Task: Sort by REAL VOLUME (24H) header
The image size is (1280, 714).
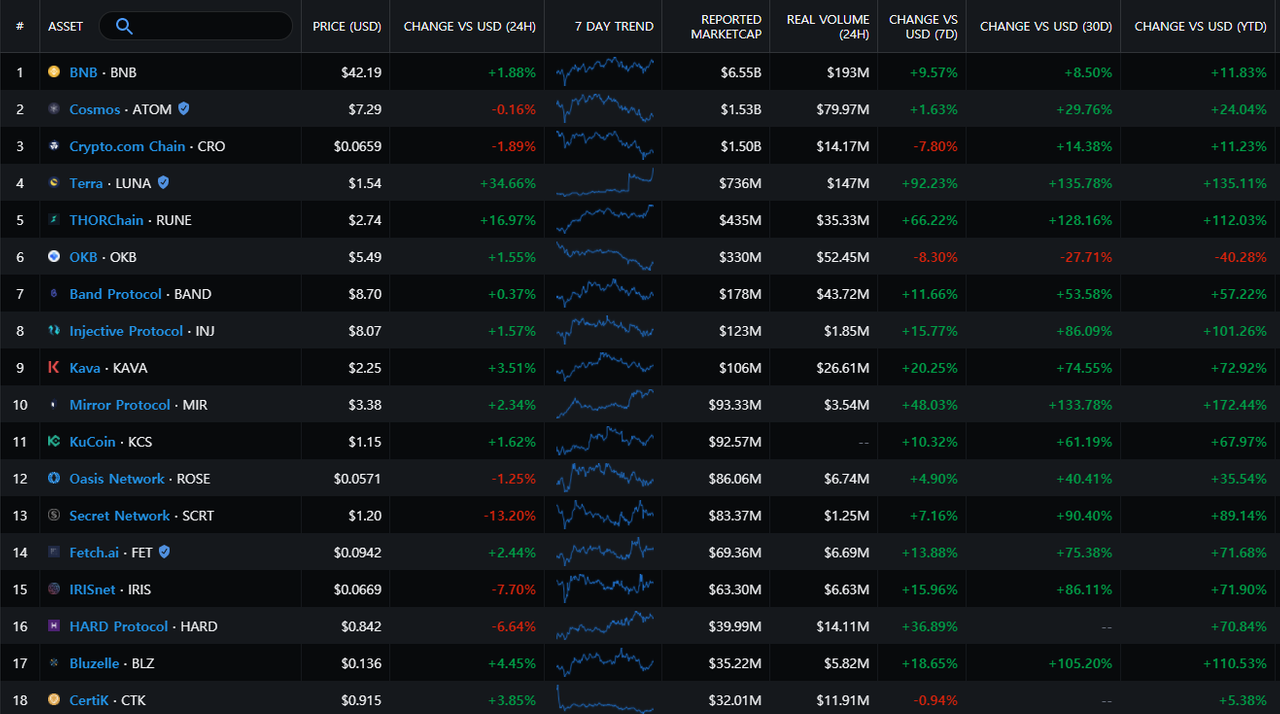Action: [x=828, y=27]
